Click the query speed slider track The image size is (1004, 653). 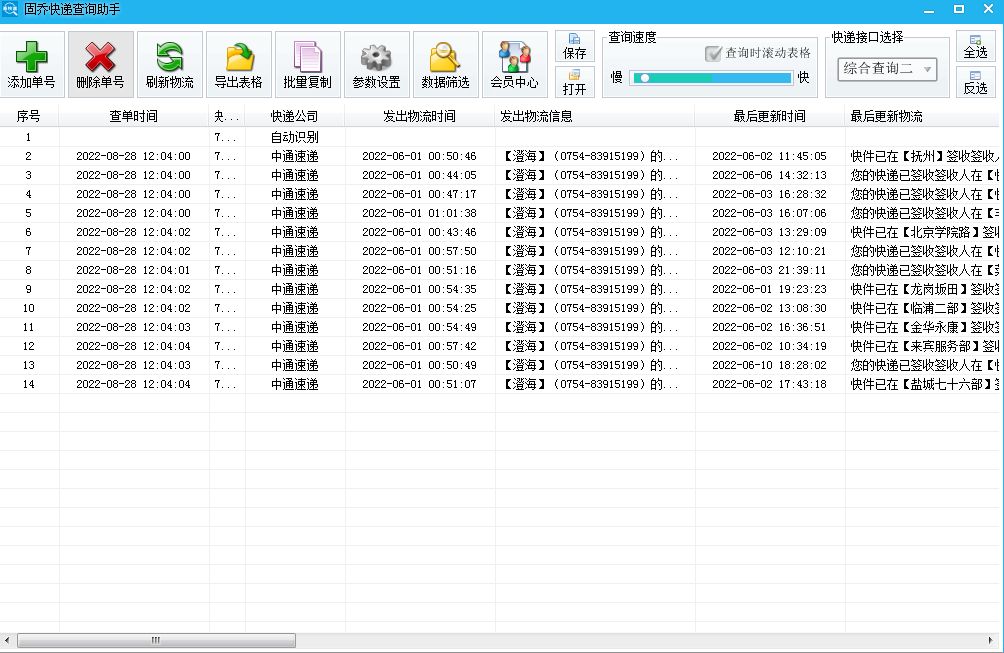(x=710, y=77)
